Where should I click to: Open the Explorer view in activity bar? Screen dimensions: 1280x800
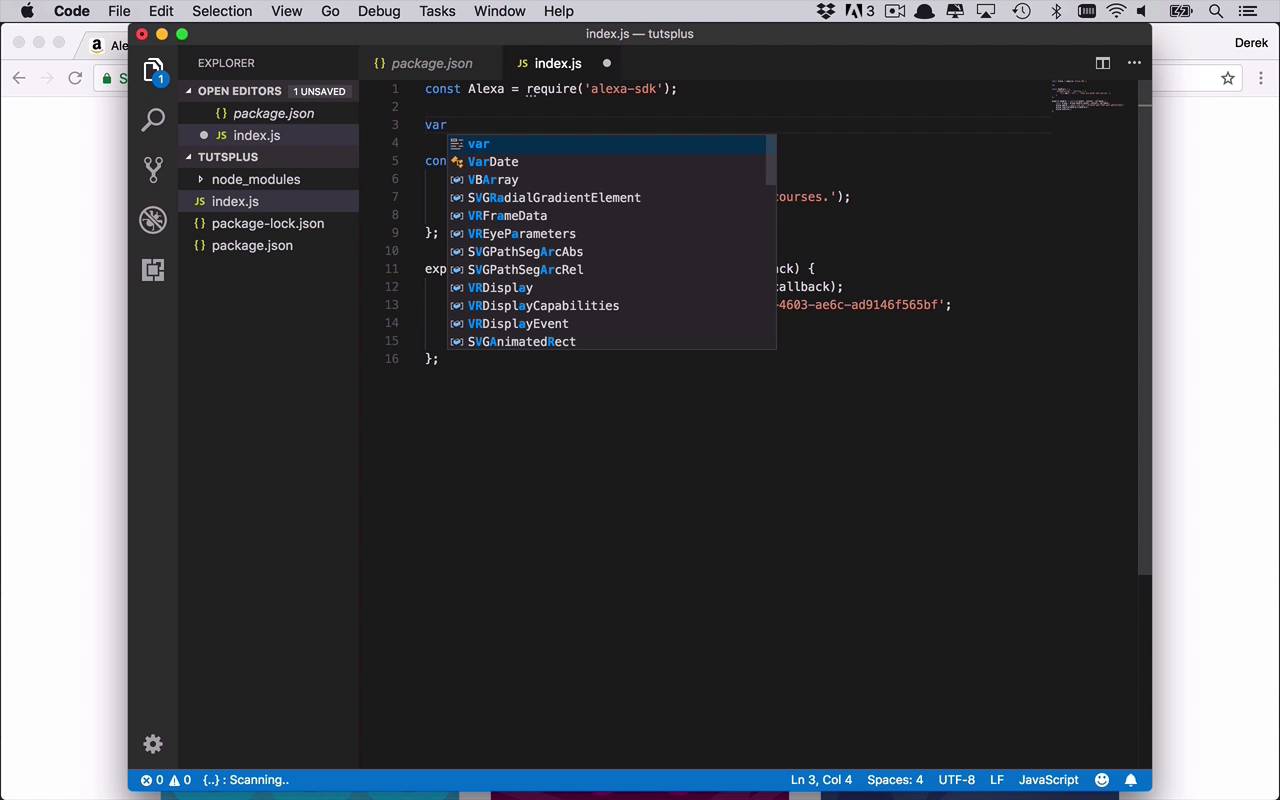pyautogui.click(x=153, y=70)
